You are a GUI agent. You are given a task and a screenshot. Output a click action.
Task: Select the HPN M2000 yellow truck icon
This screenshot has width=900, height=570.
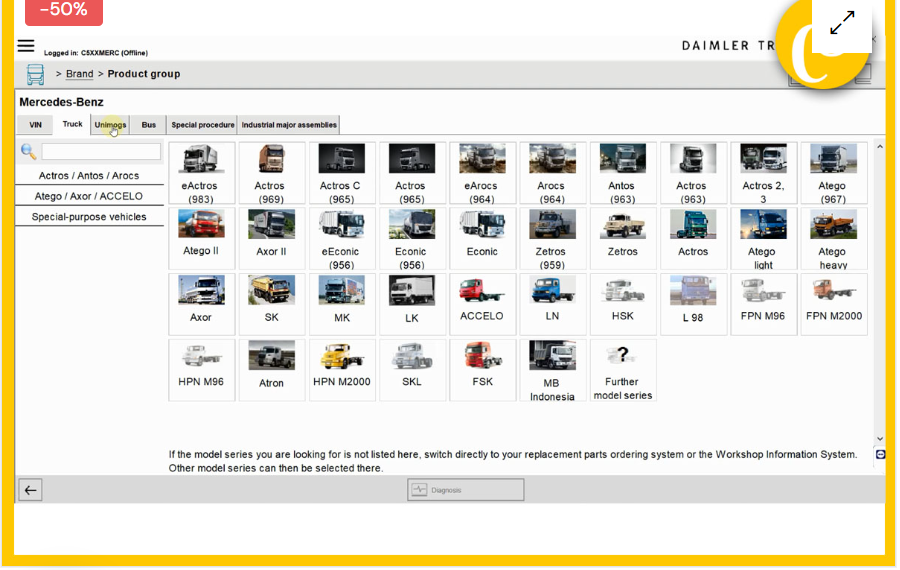[x=341, y=355]
